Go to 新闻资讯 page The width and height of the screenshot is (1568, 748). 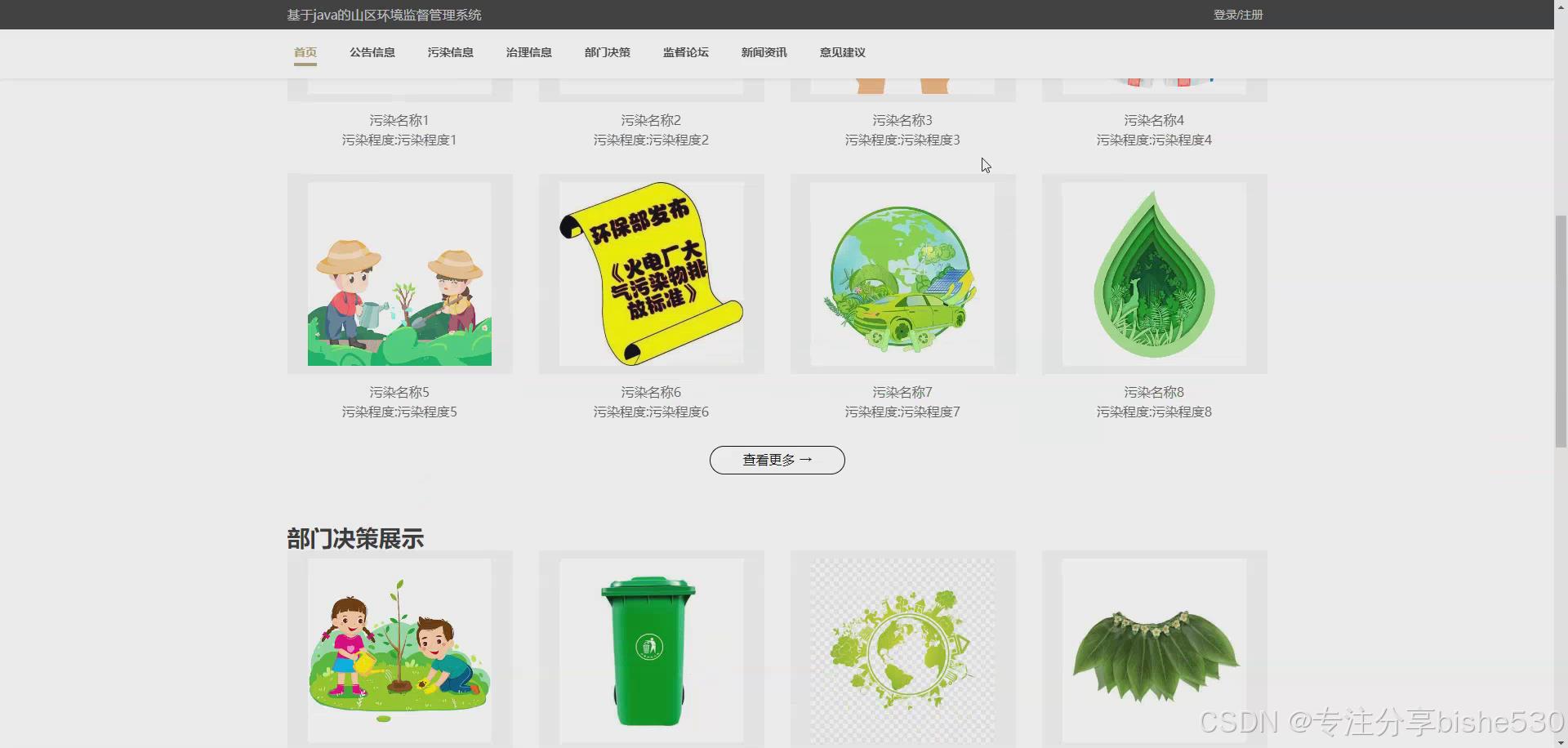pyautogui.click(x=764, y=52)
